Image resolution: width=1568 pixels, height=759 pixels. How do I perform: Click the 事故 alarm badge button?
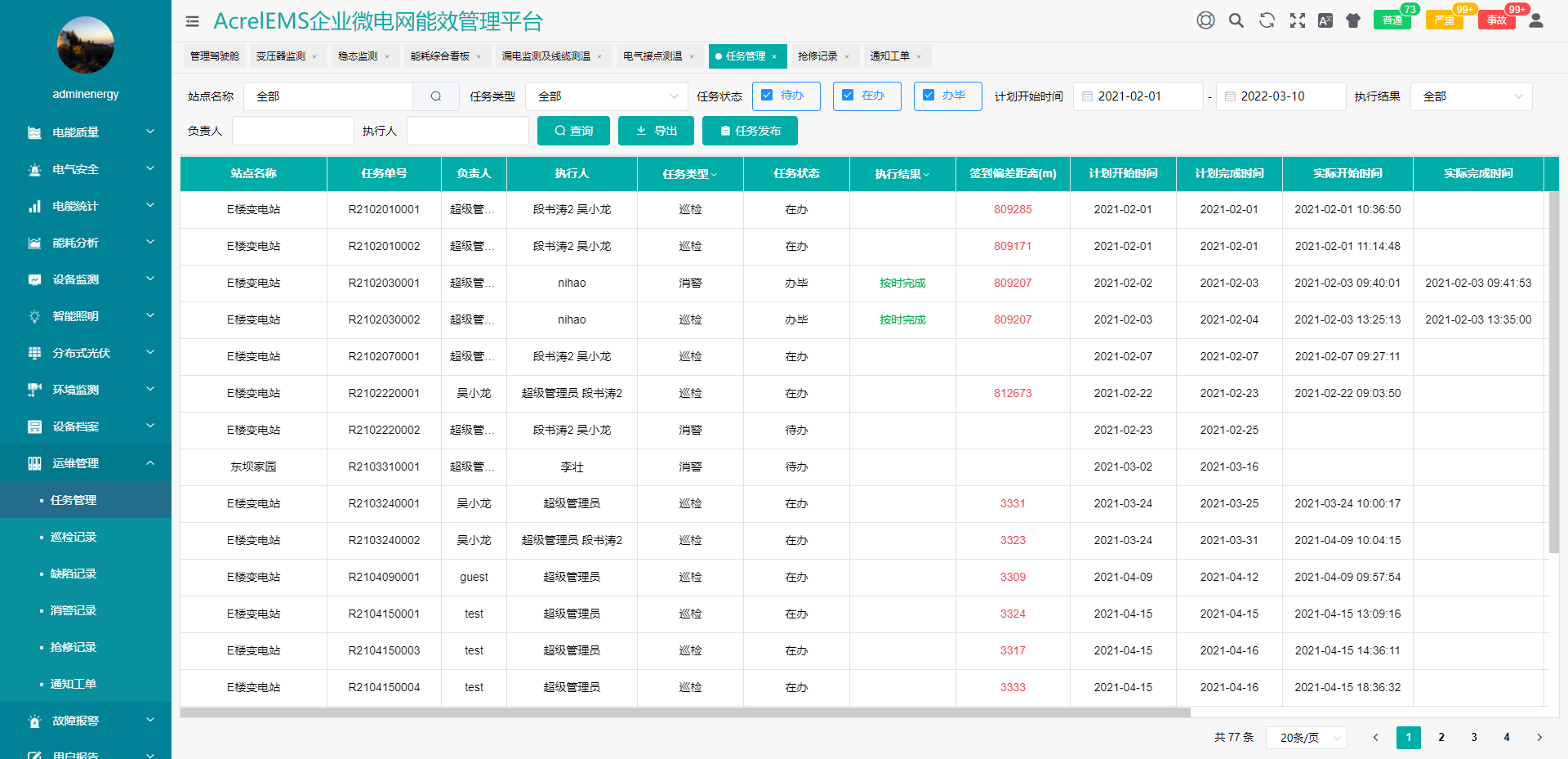tap(1497, 20)
